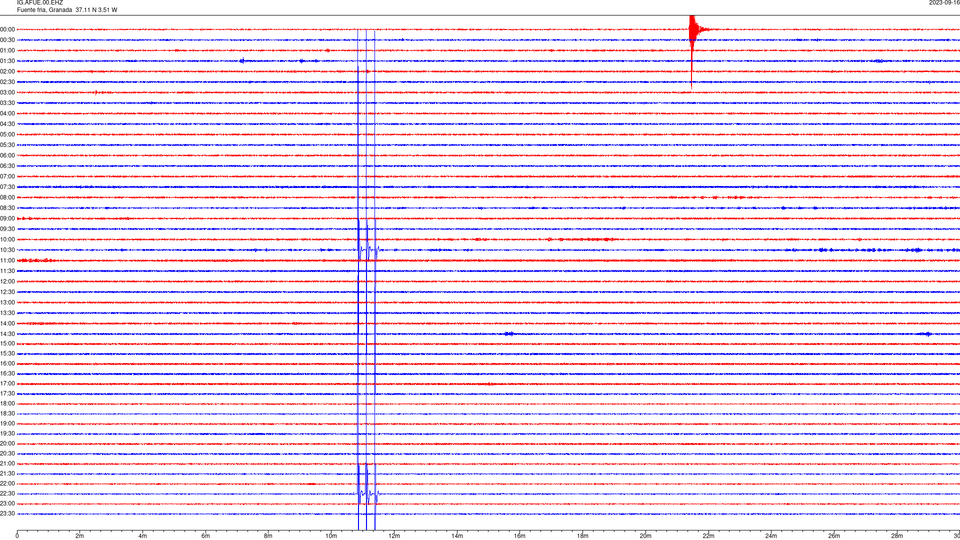Select the 23:30 time label
Screen dimensions: 960x540
pyautogui.click(x=7, y=514)
